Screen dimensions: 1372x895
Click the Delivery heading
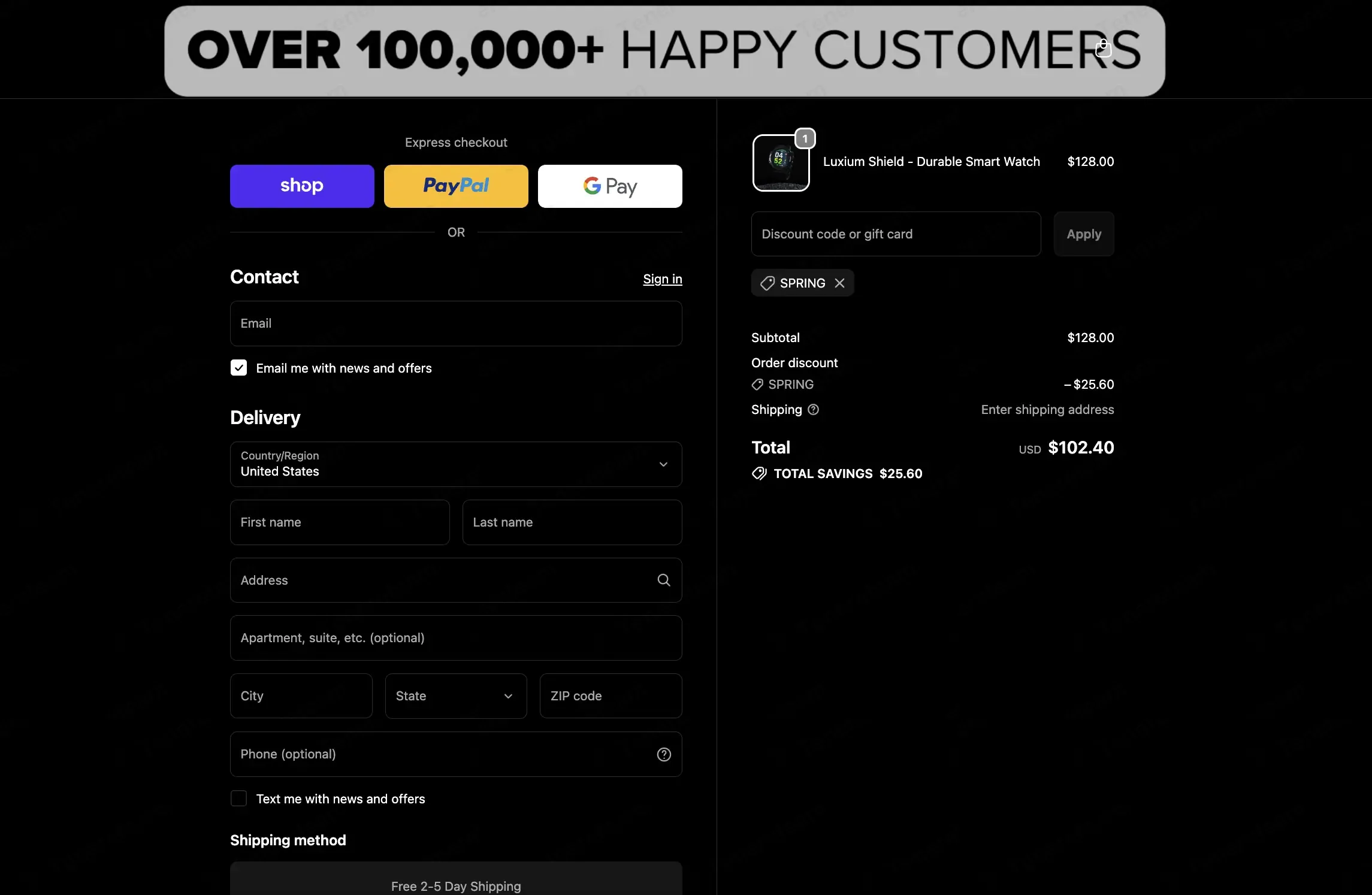[265, 418]
